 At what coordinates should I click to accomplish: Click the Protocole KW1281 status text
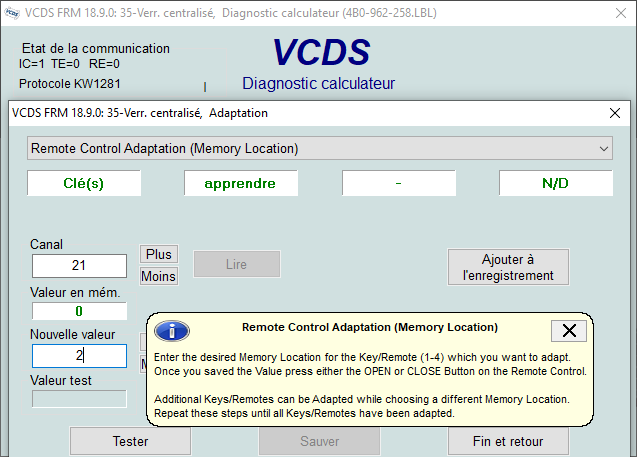[70, 84]
